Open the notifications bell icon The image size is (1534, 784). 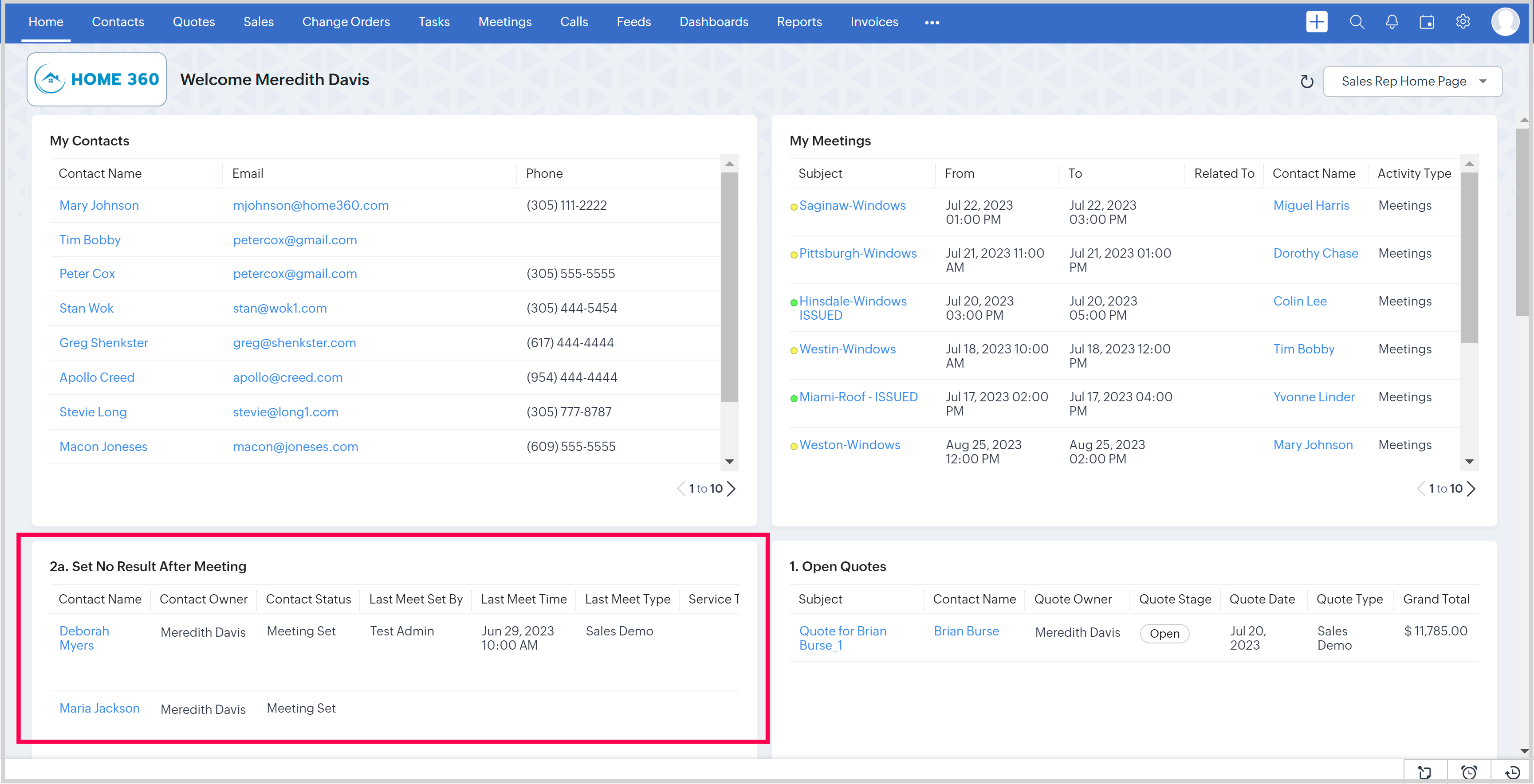(1392, 22)
